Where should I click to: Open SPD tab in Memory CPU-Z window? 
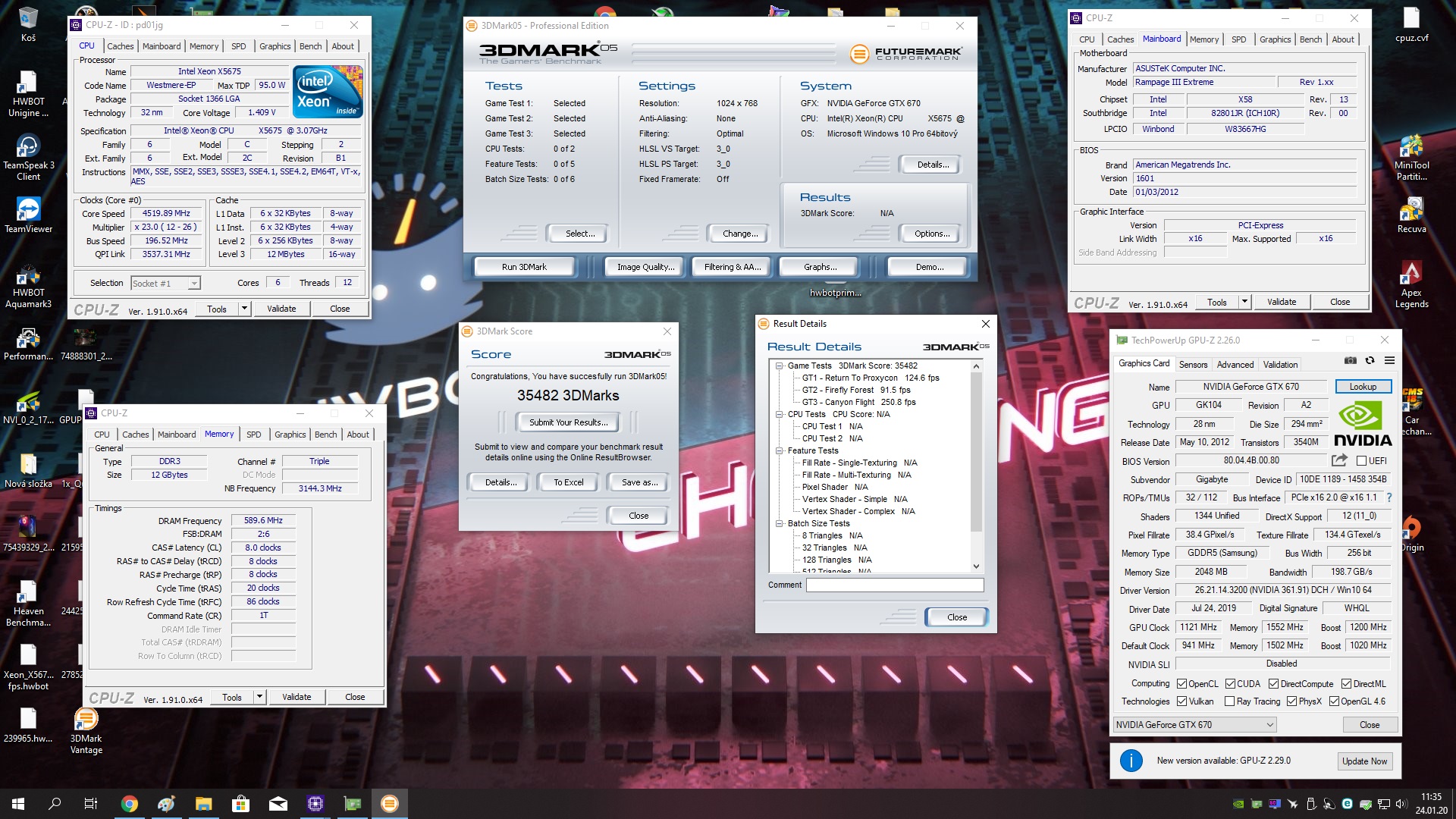(x=254, y=435)
